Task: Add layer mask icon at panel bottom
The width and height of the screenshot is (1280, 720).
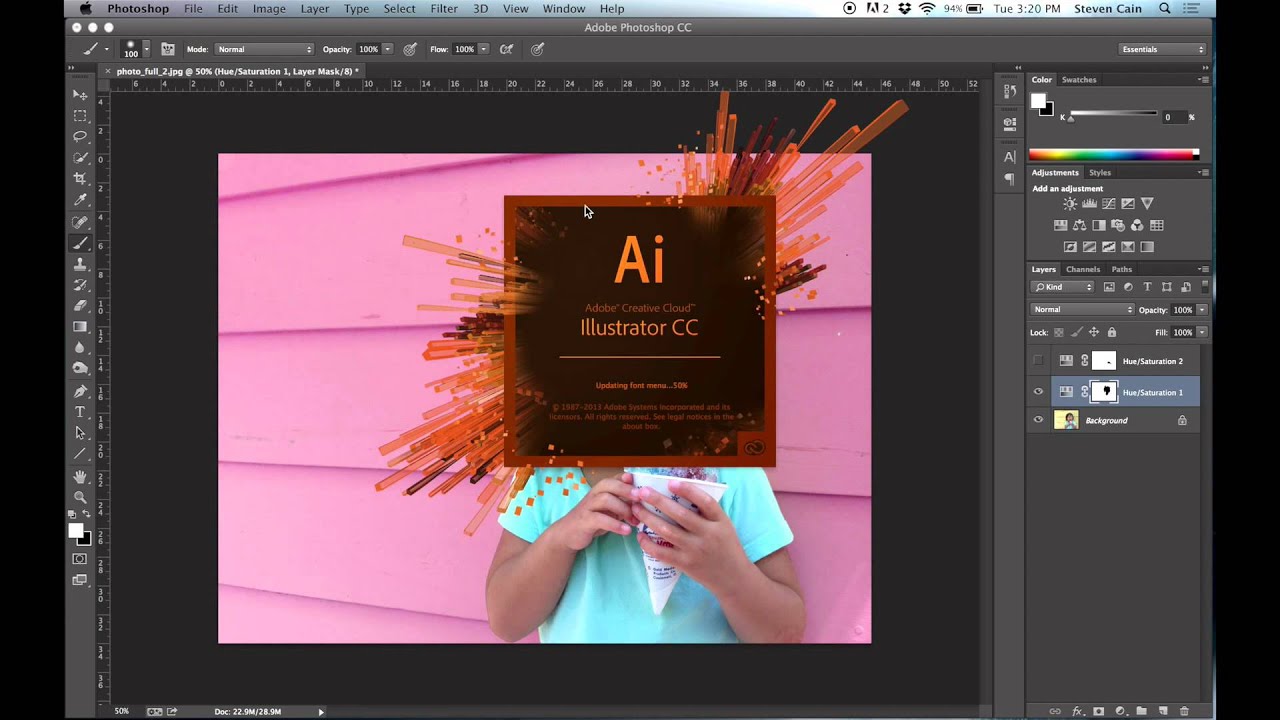Action: click(1098, 711)
